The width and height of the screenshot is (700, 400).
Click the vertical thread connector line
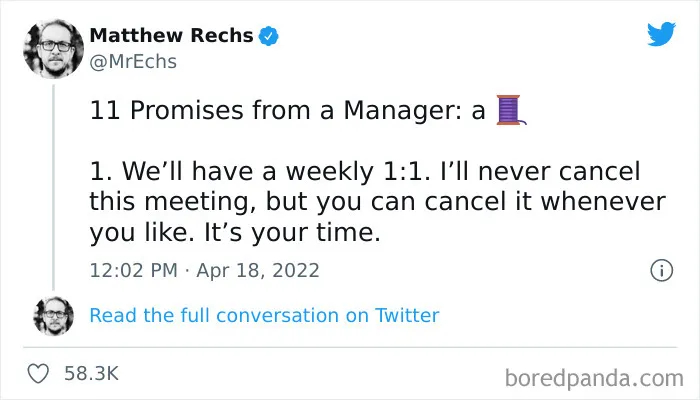(x=54, y=187)
